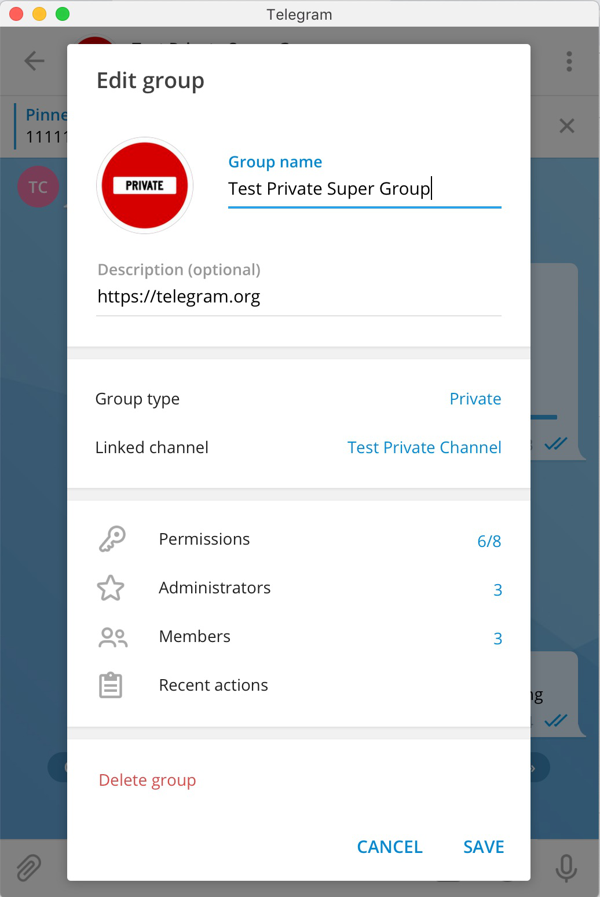Click Delete group
The height and width of the screenshot is (897, 600).
pos(147,781)
